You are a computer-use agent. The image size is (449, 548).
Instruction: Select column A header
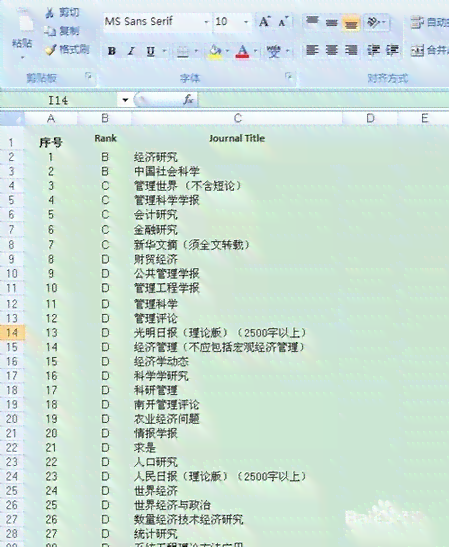tap(51, 119)
